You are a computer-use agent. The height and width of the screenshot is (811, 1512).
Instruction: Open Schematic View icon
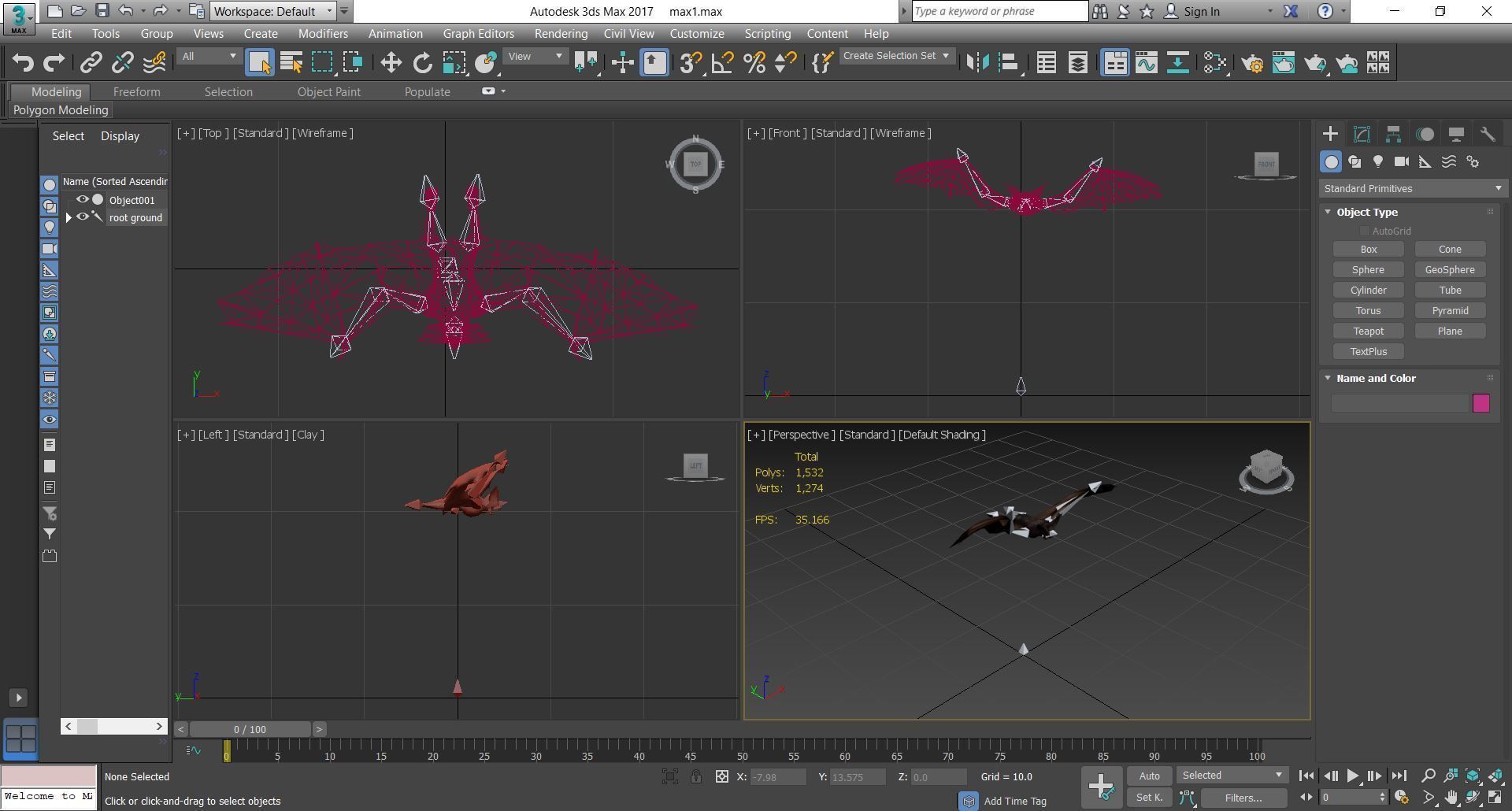[x=1177, y=63]
